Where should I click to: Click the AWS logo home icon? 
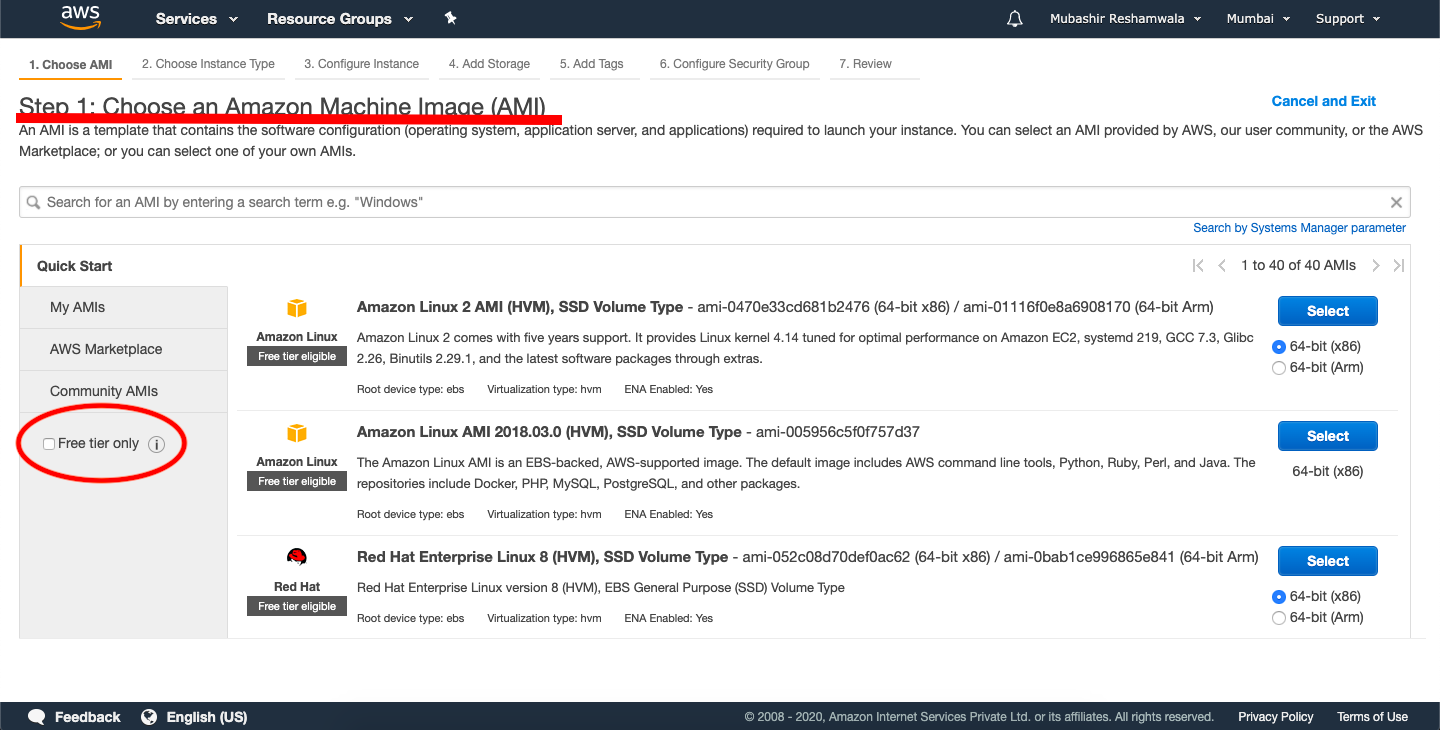[80, 17]
